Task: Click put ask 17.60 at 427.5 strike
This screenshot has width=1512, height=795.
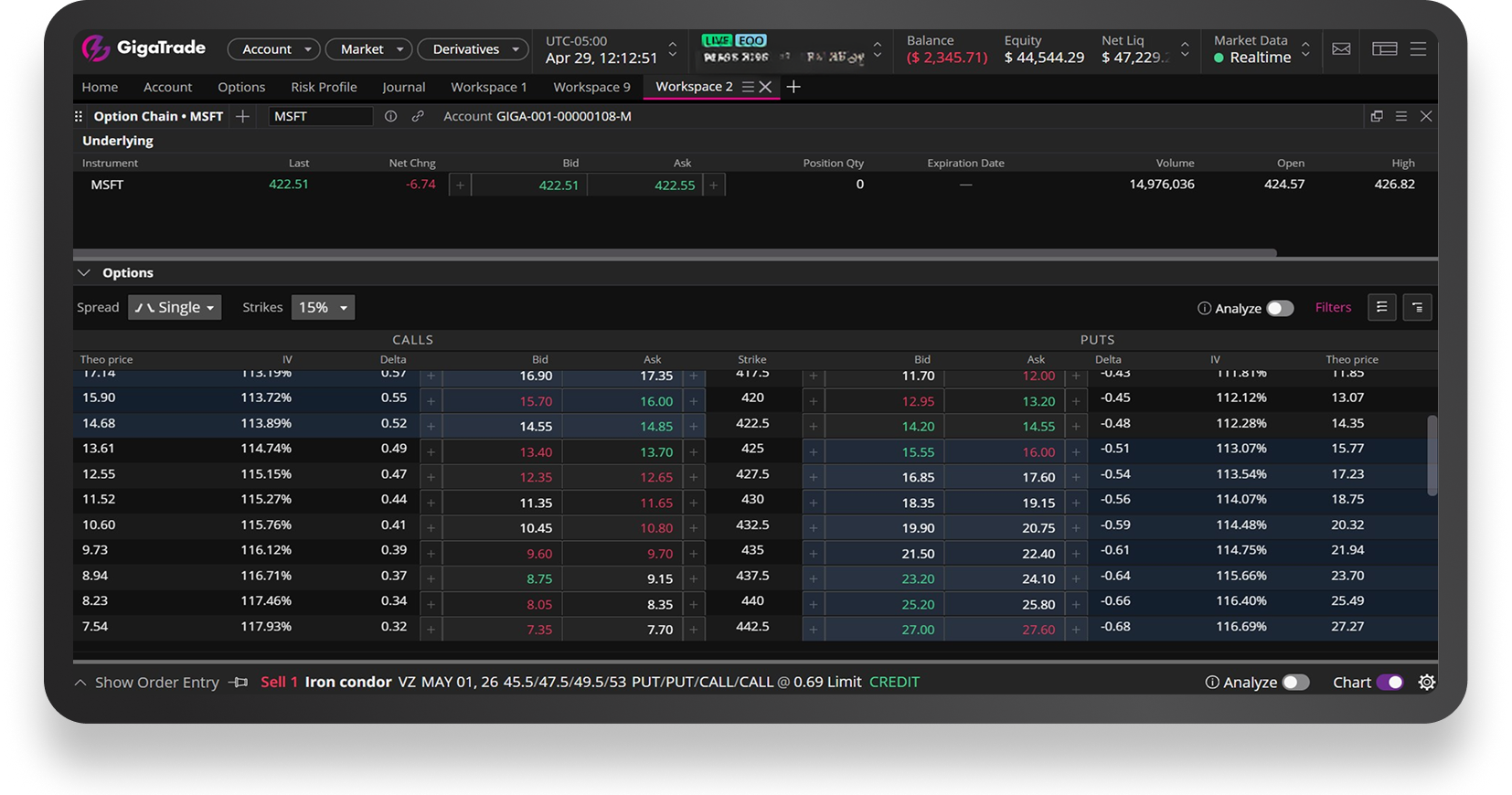Action: (1005, 478)
